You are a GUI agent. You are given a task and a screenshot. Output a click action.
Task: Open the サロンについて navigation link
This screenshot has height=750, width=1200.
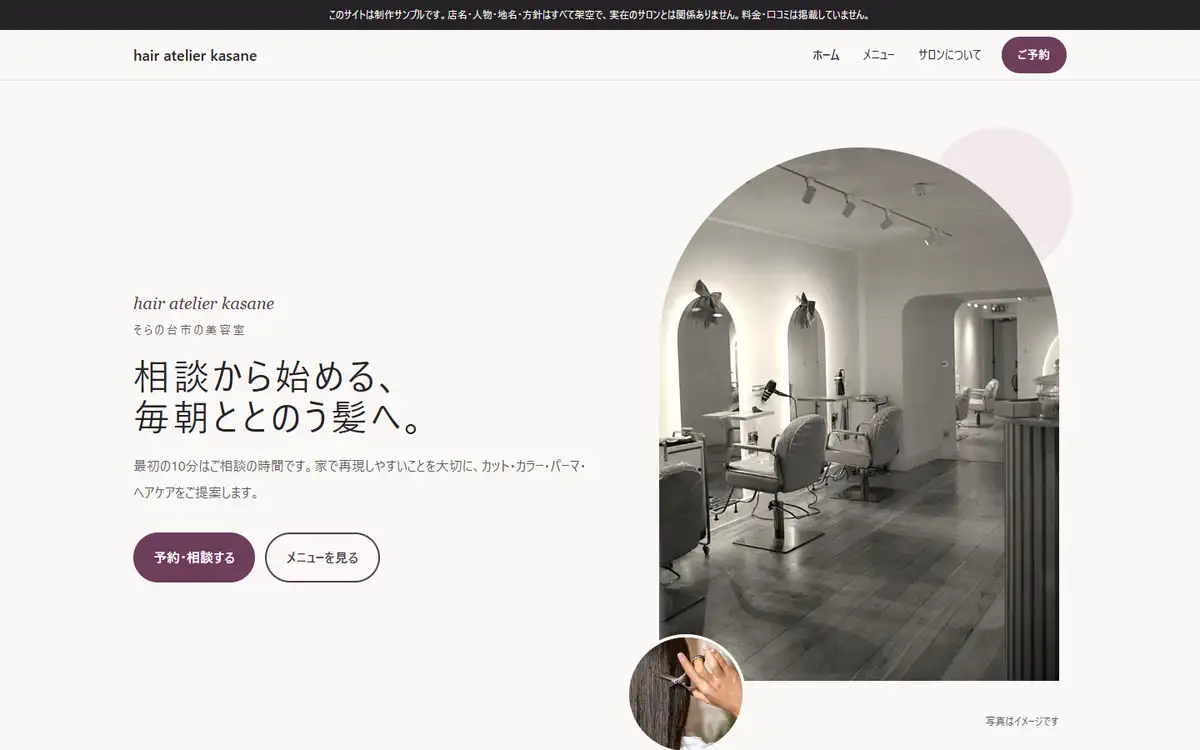[950, 55]
